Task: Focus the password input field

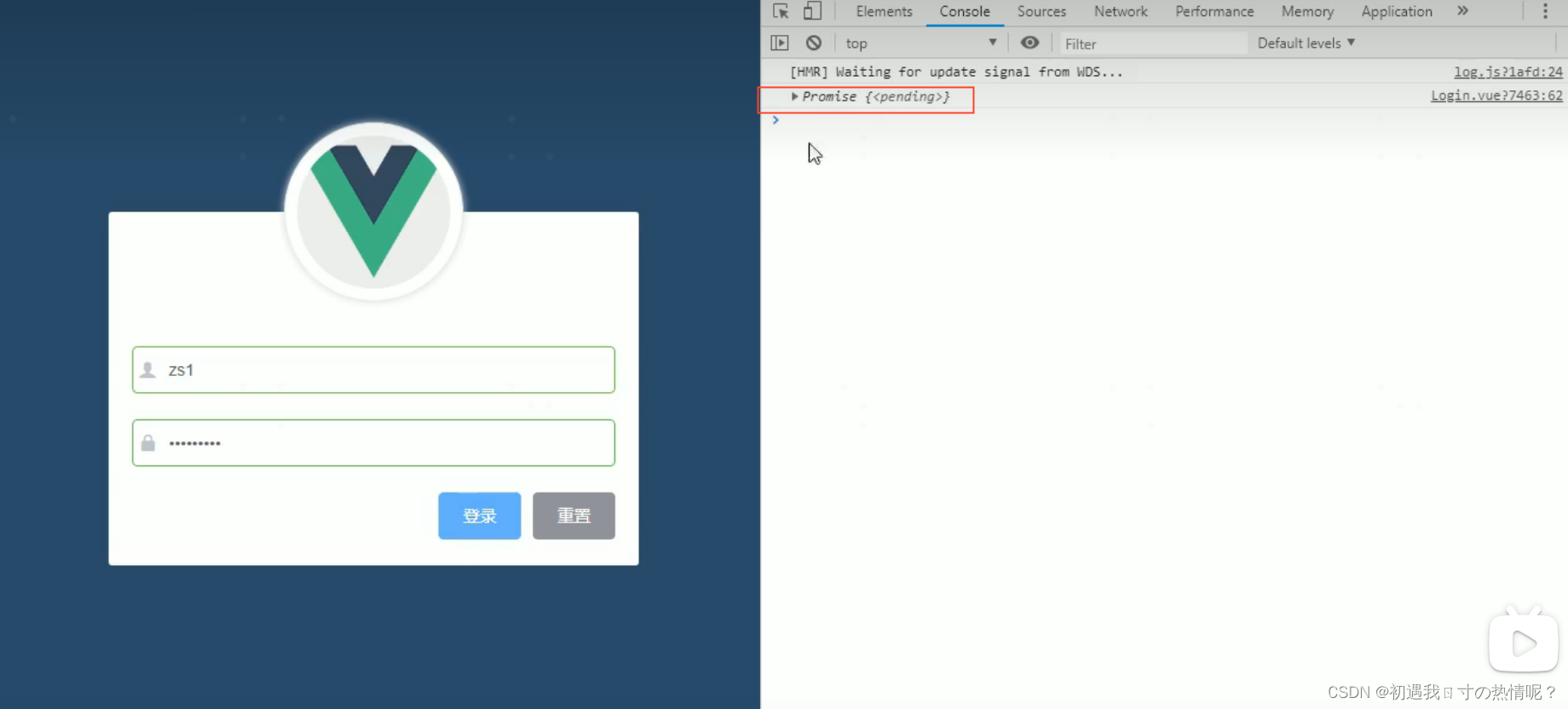Action: click(x=373, y=442)
